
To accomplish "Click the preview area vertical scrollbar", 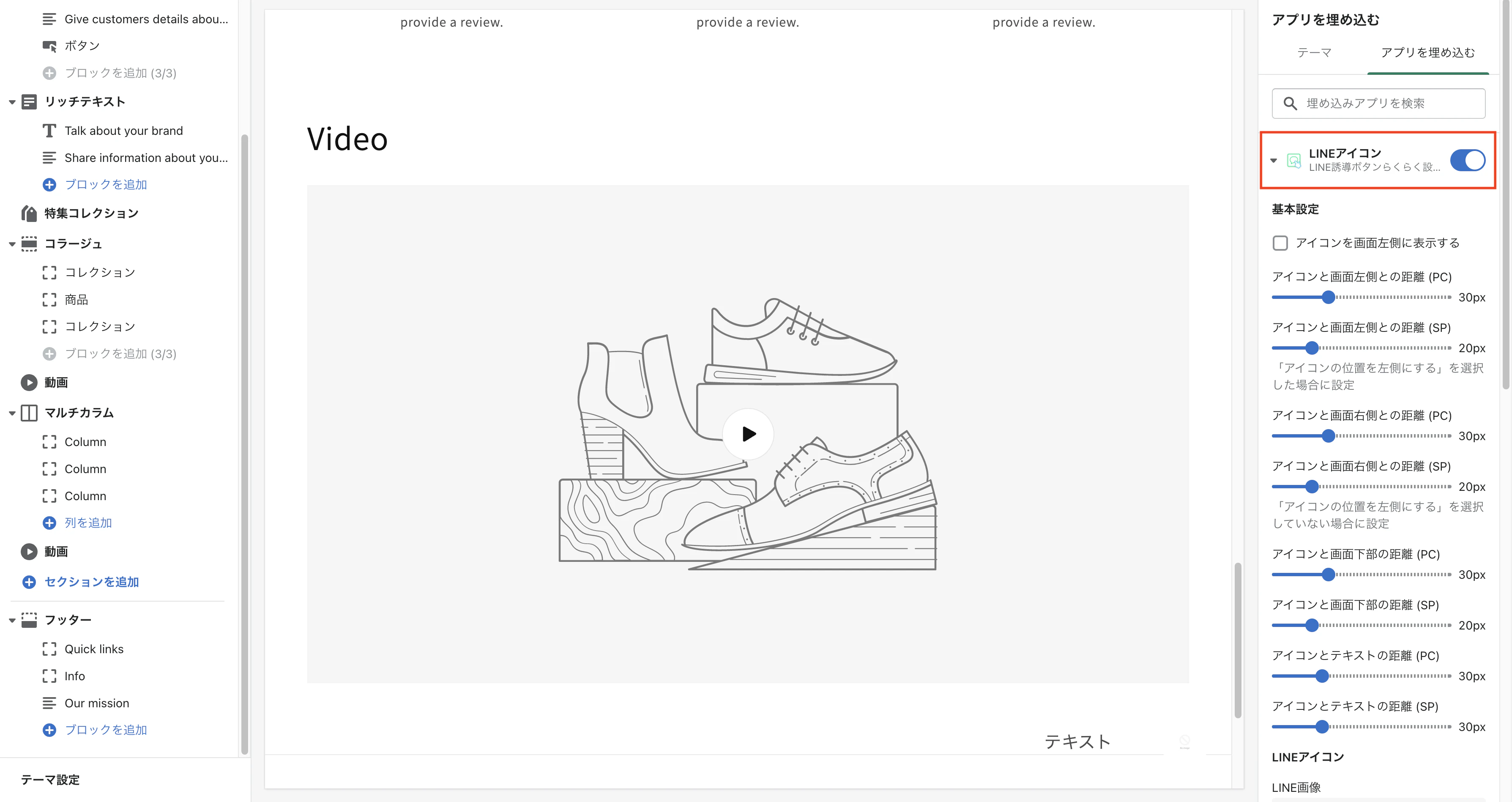I will pyautogui.click(x=1237, y=640).
